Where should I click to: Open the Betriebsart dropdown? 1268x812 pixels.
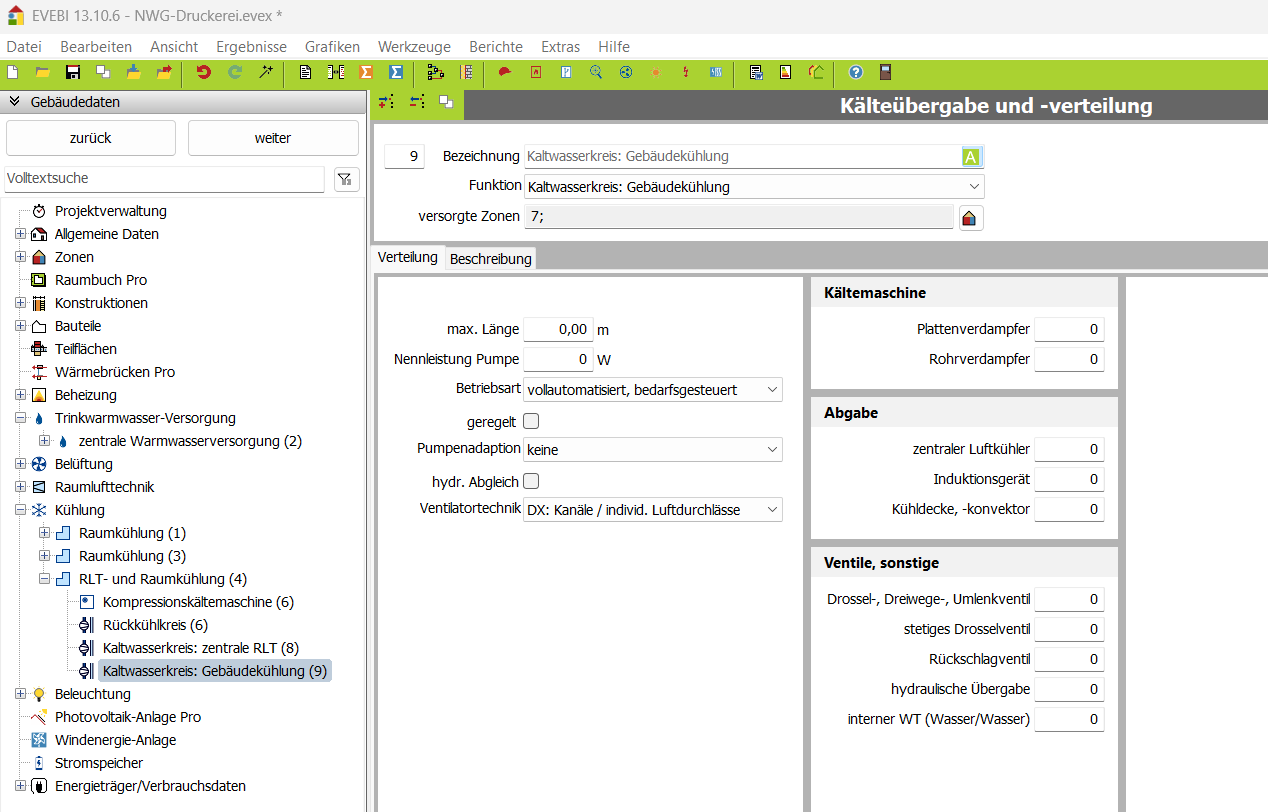pyautogui.click(x=653, y=390)
